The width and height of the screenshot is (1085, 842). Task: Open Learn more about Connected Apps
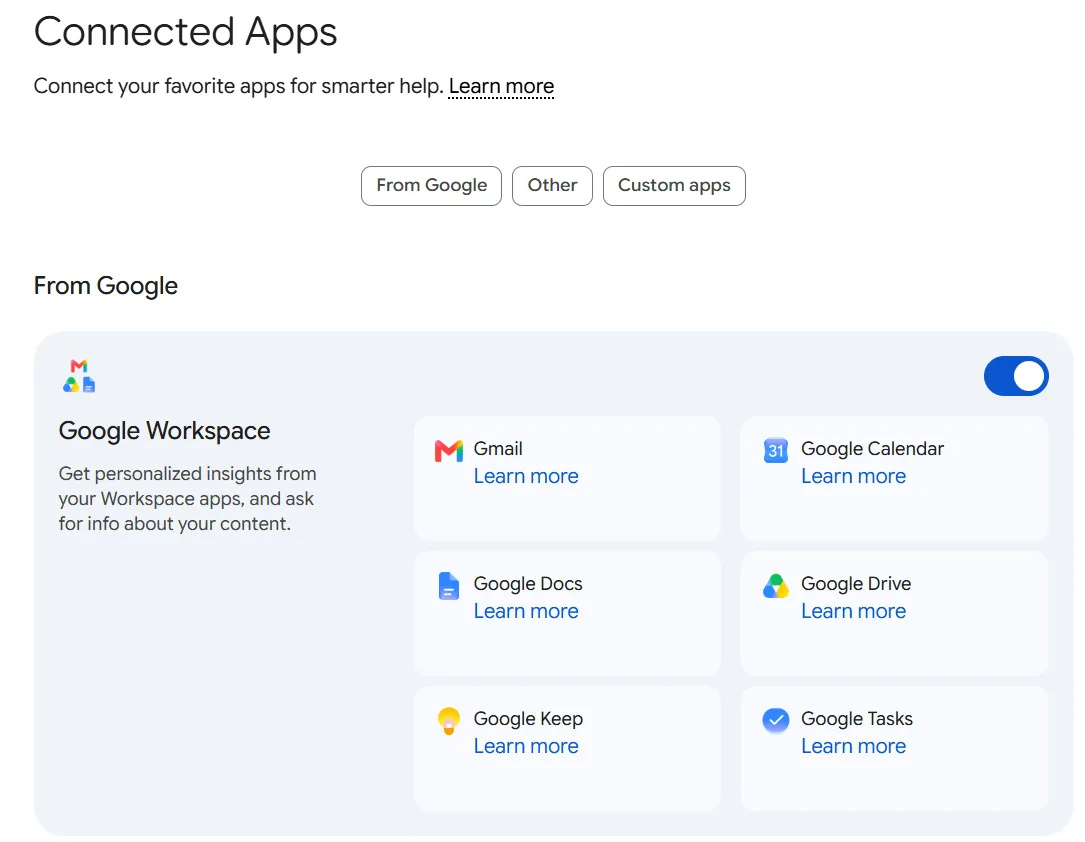pyautogui.click(x=501, y=86)
